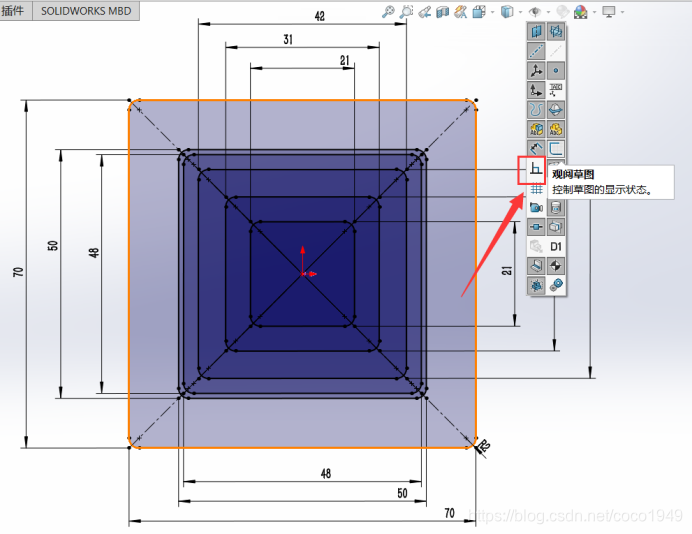The image size is (692, 534).
Task: Select the top 42 dimension value
Action: [320, 16]
